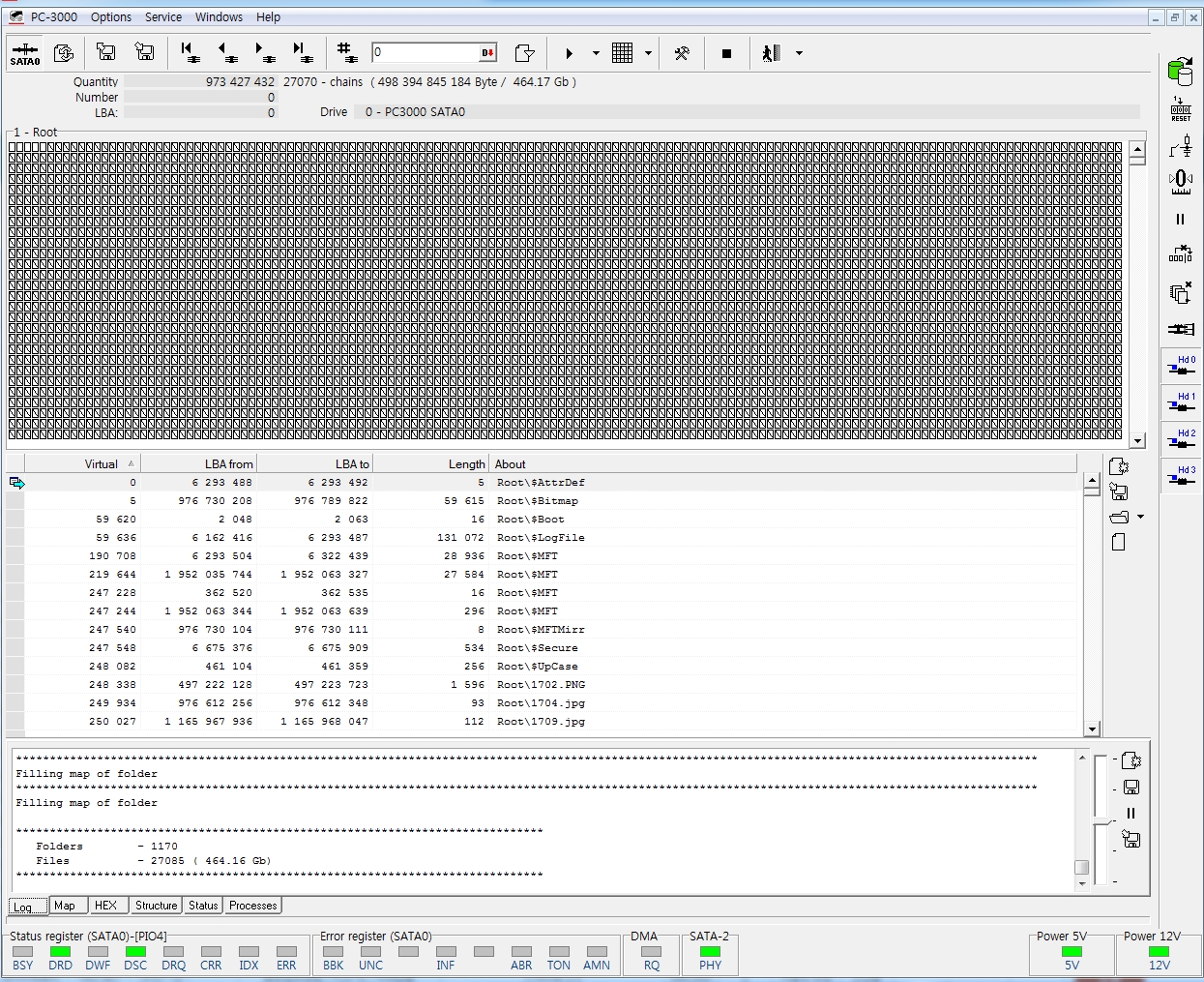
Task: Go to the previous chain icon
Action: 227,52
